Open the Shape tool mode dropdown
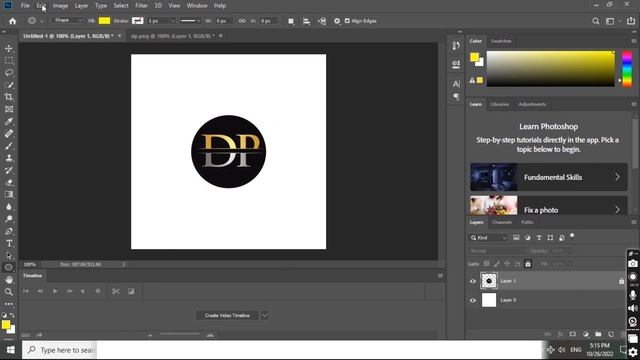 click(68, 20)
